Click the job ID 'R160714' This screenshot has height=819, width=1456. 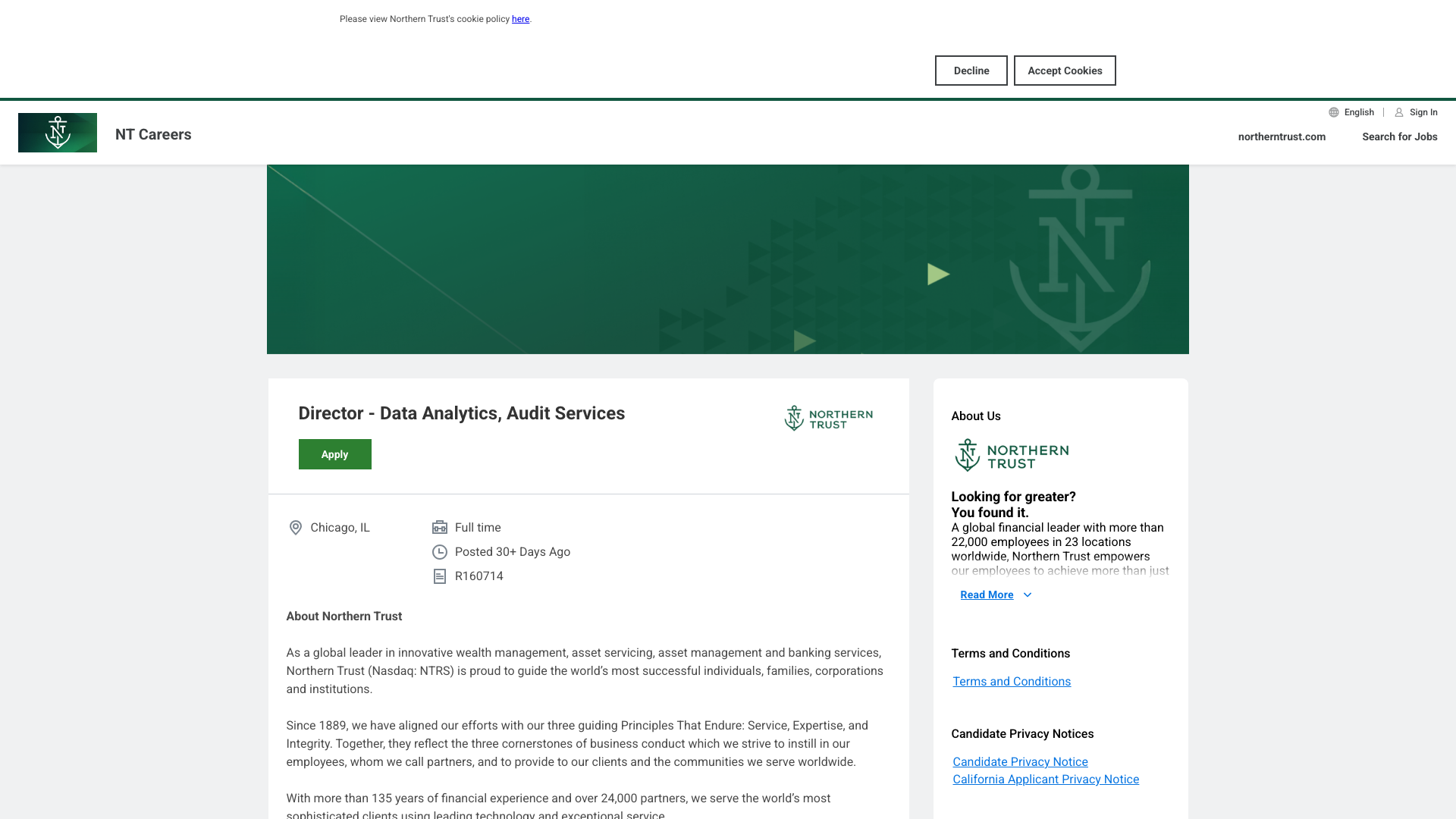click(479, 576)
